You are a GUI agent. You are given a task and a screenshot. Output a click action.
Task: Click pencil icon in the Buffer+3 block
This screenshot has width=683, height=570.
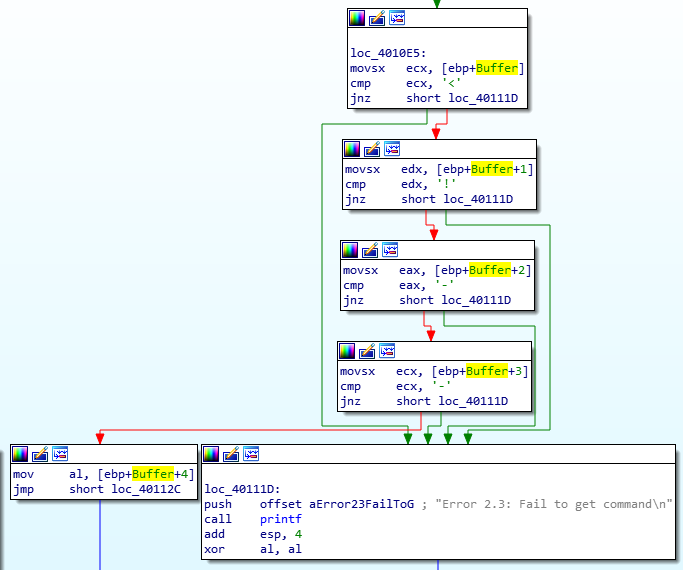tap(367, 351)
